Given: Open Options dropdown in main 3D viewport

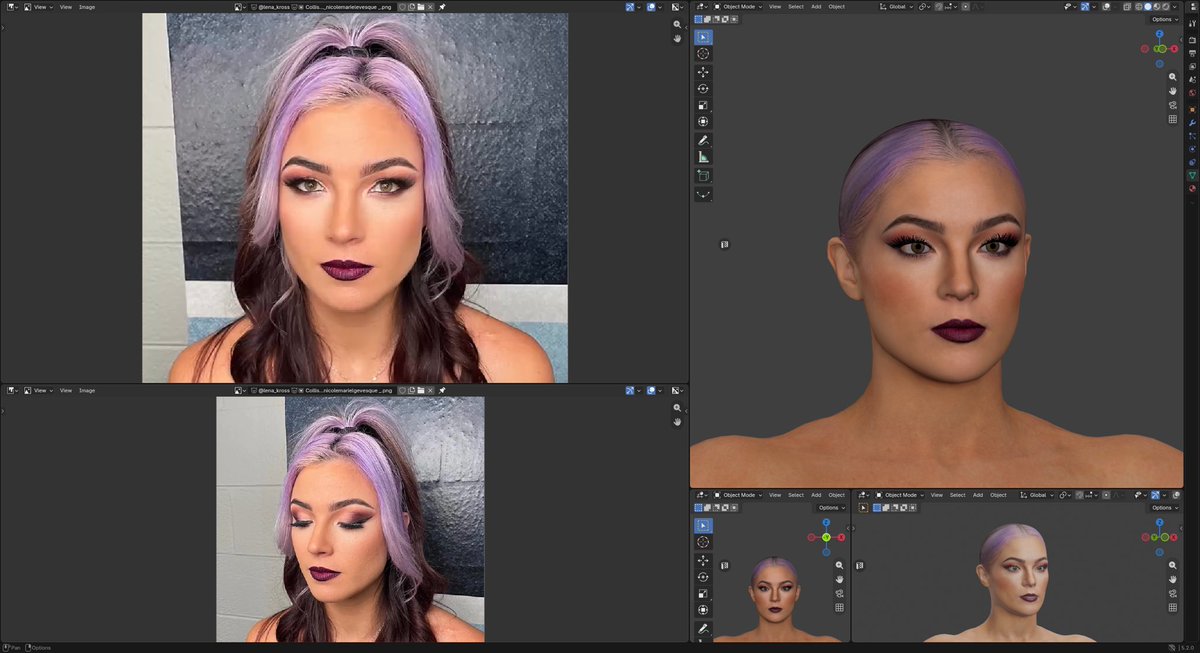Looking at the screenshot, I should (1164, 19).
